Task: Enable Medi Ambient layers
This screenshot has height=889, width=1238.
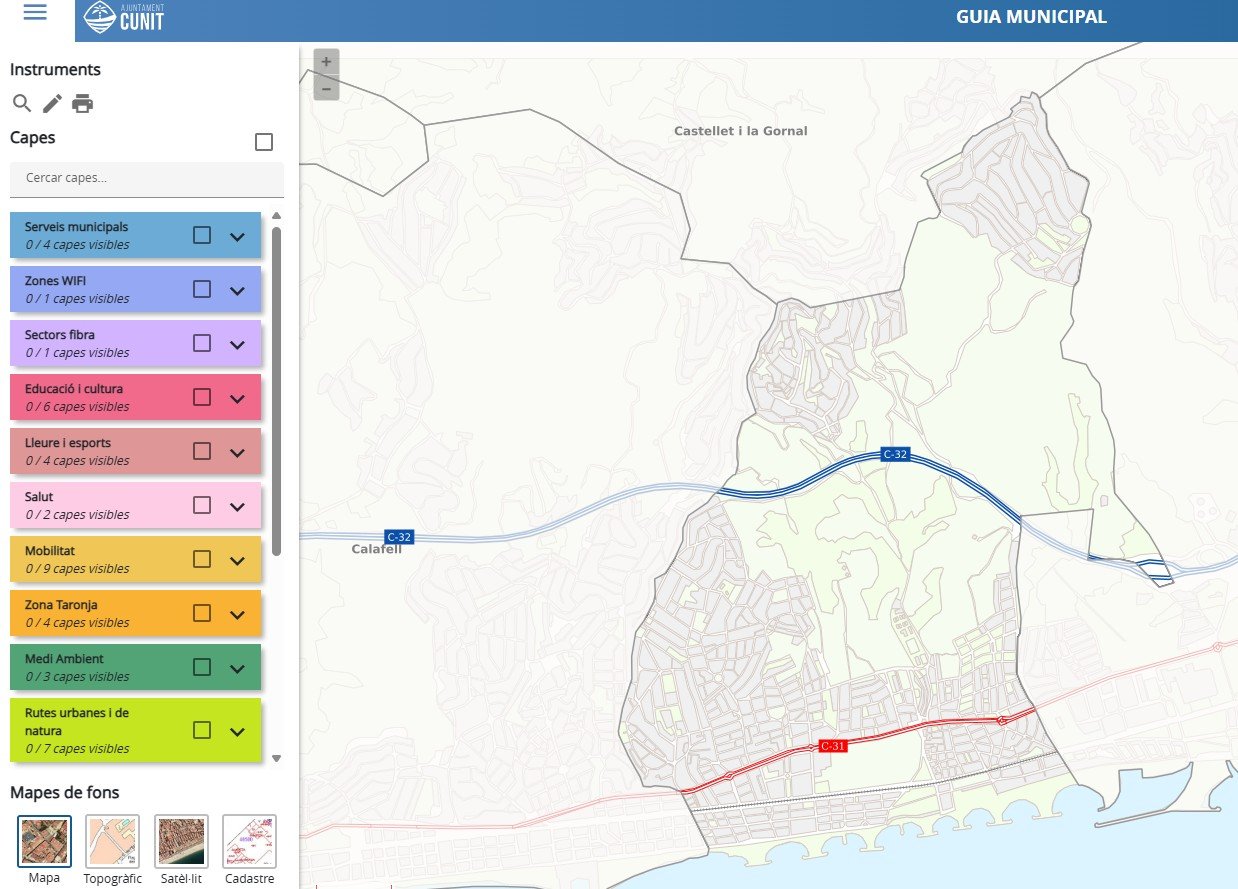Action: click(x=202, y=667)
